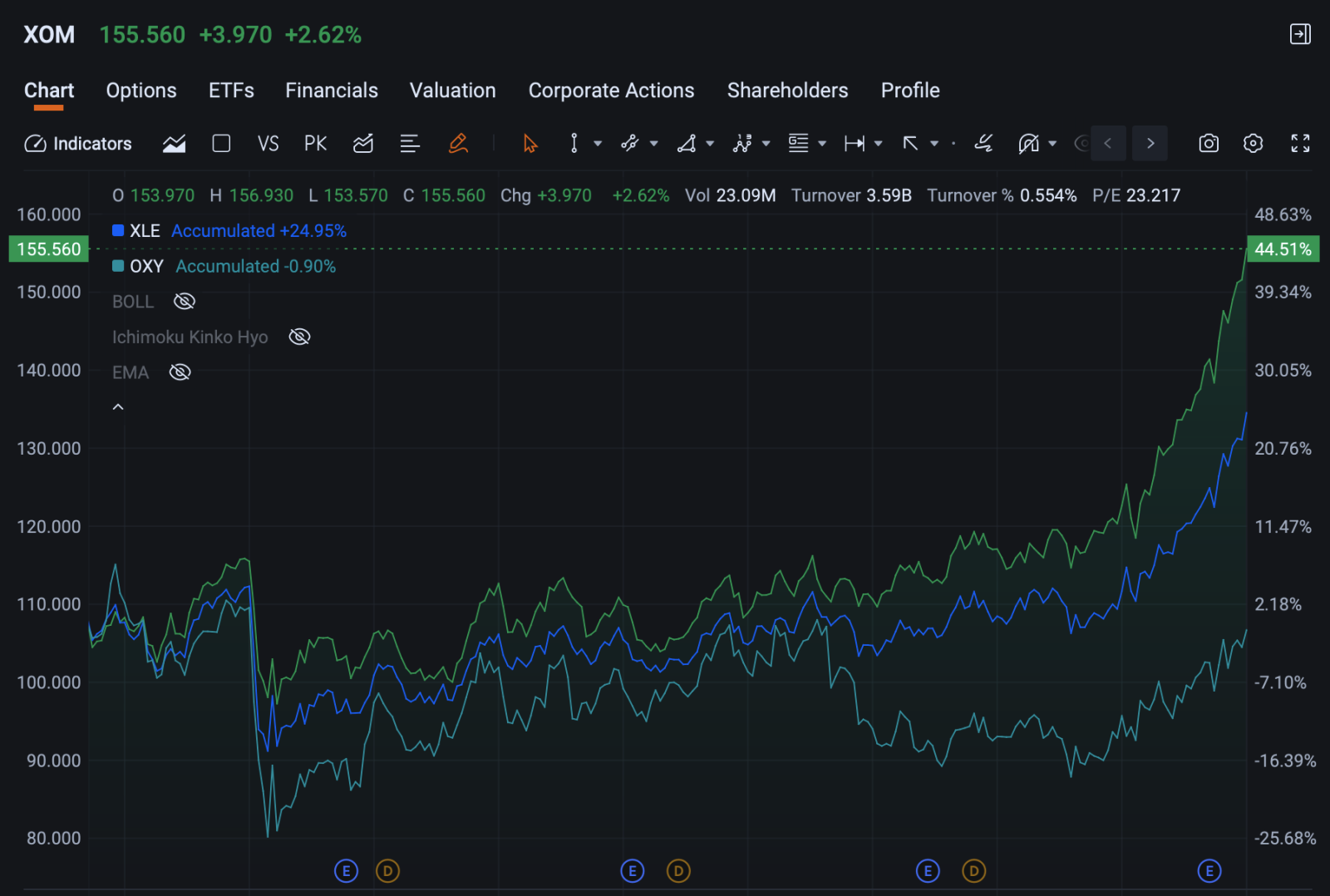Expand the hide drawings dropdown arrow

coord(1052,144)
